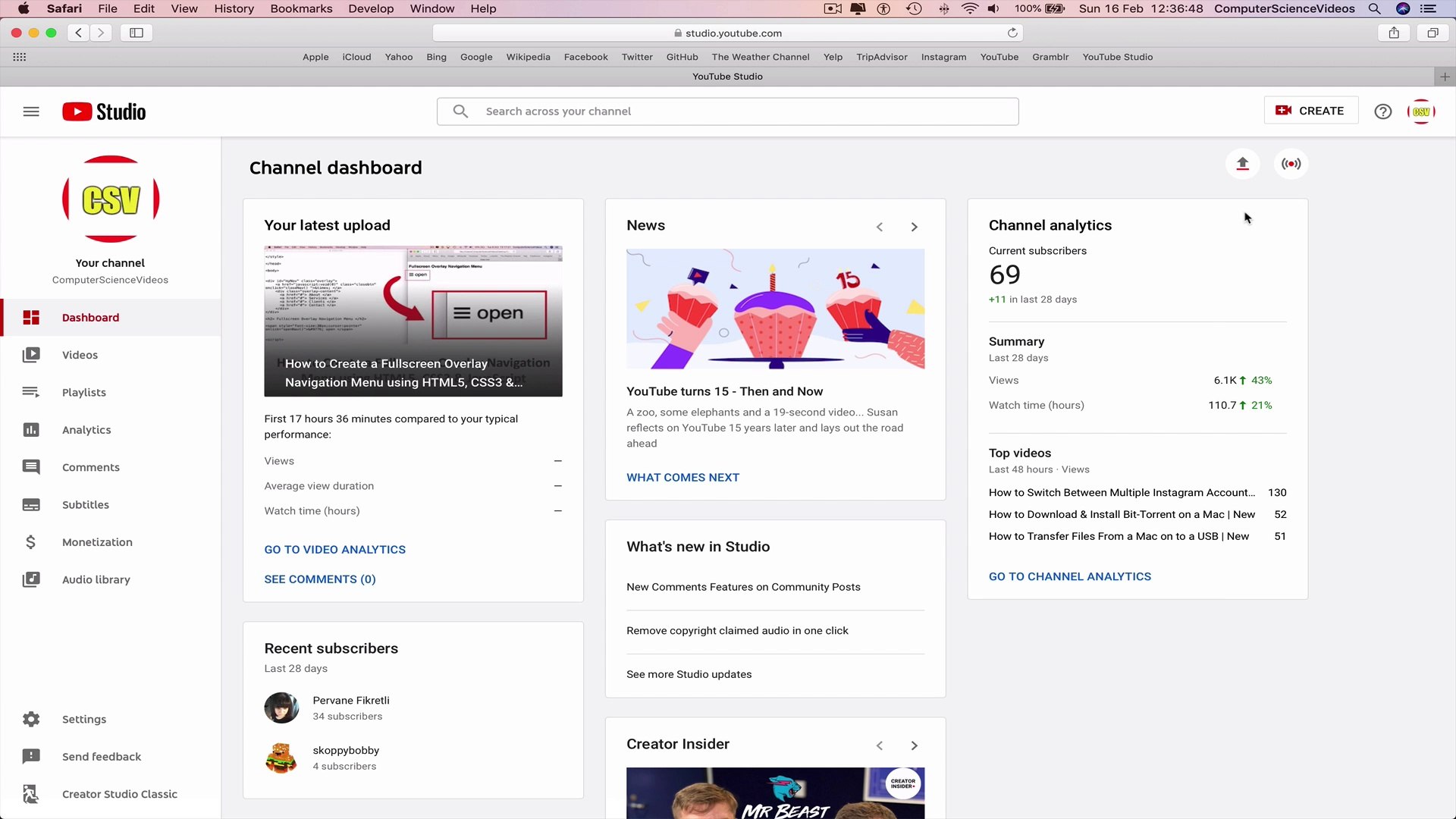Select Videos in the Studio sidebar

click(x=80, y=354)
